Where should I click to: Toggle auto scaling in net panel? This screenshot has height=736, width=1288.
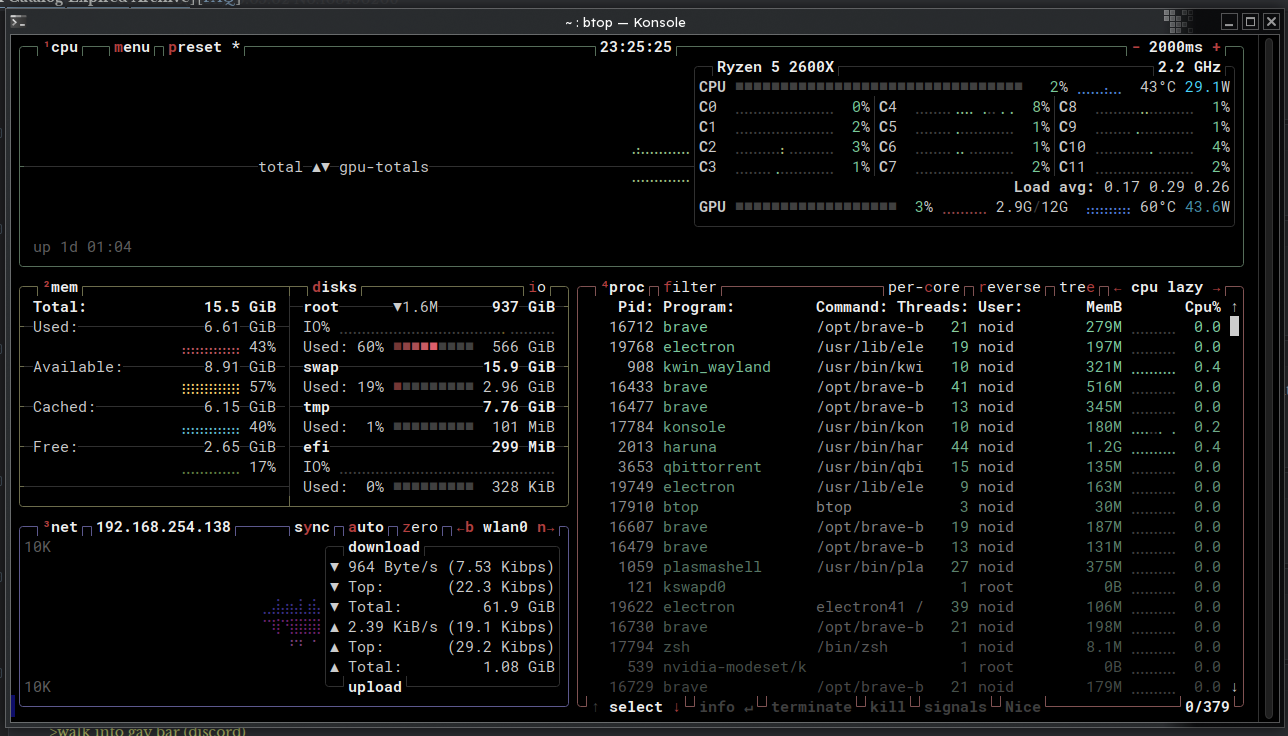click(366, 527)
